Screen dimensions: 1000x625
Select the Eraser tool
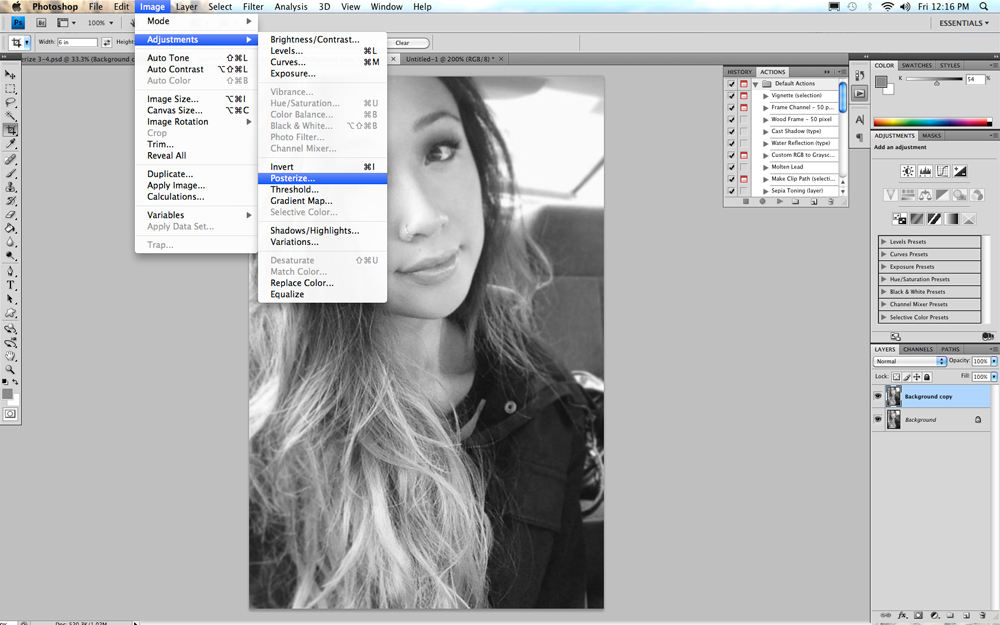pos(10,215)
